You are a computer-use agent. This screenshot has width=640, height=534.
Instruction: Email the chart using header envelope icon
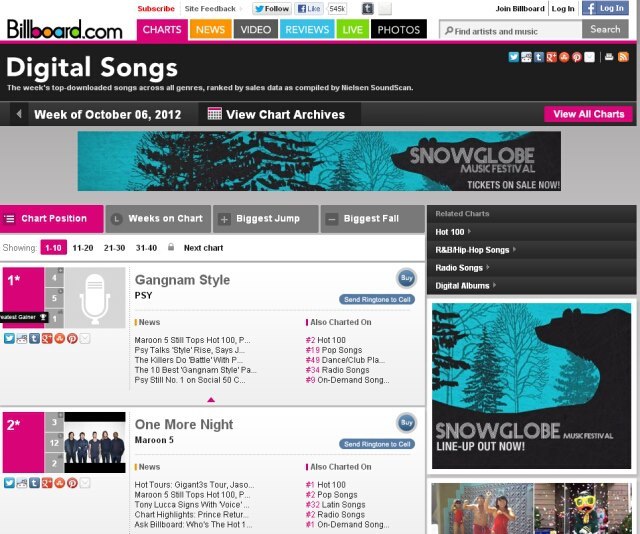click(x=589, y=57)
